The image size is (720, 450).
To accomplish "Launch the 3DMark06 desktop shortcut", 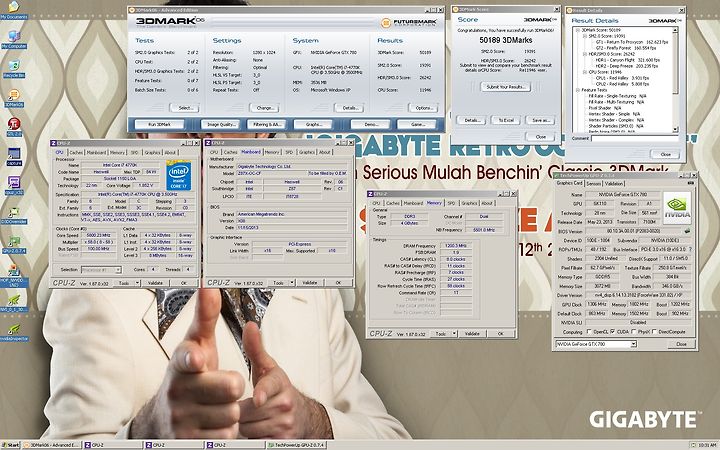I will point(14,97).
